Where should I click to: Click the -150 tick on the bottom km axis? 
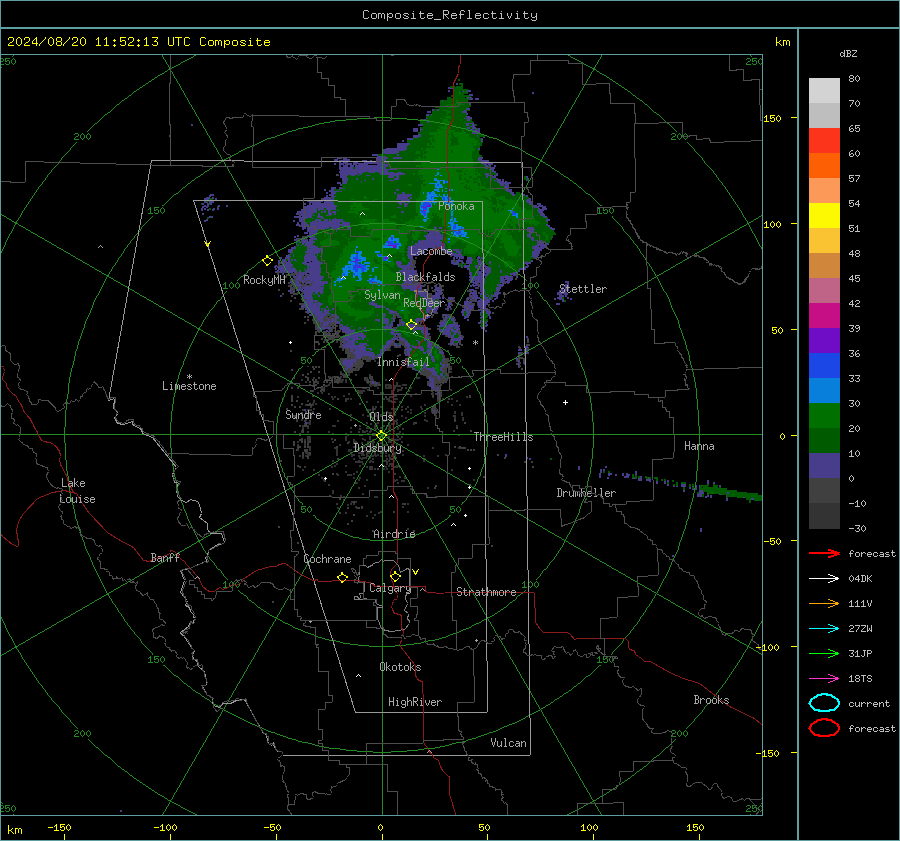pos(59,828)
